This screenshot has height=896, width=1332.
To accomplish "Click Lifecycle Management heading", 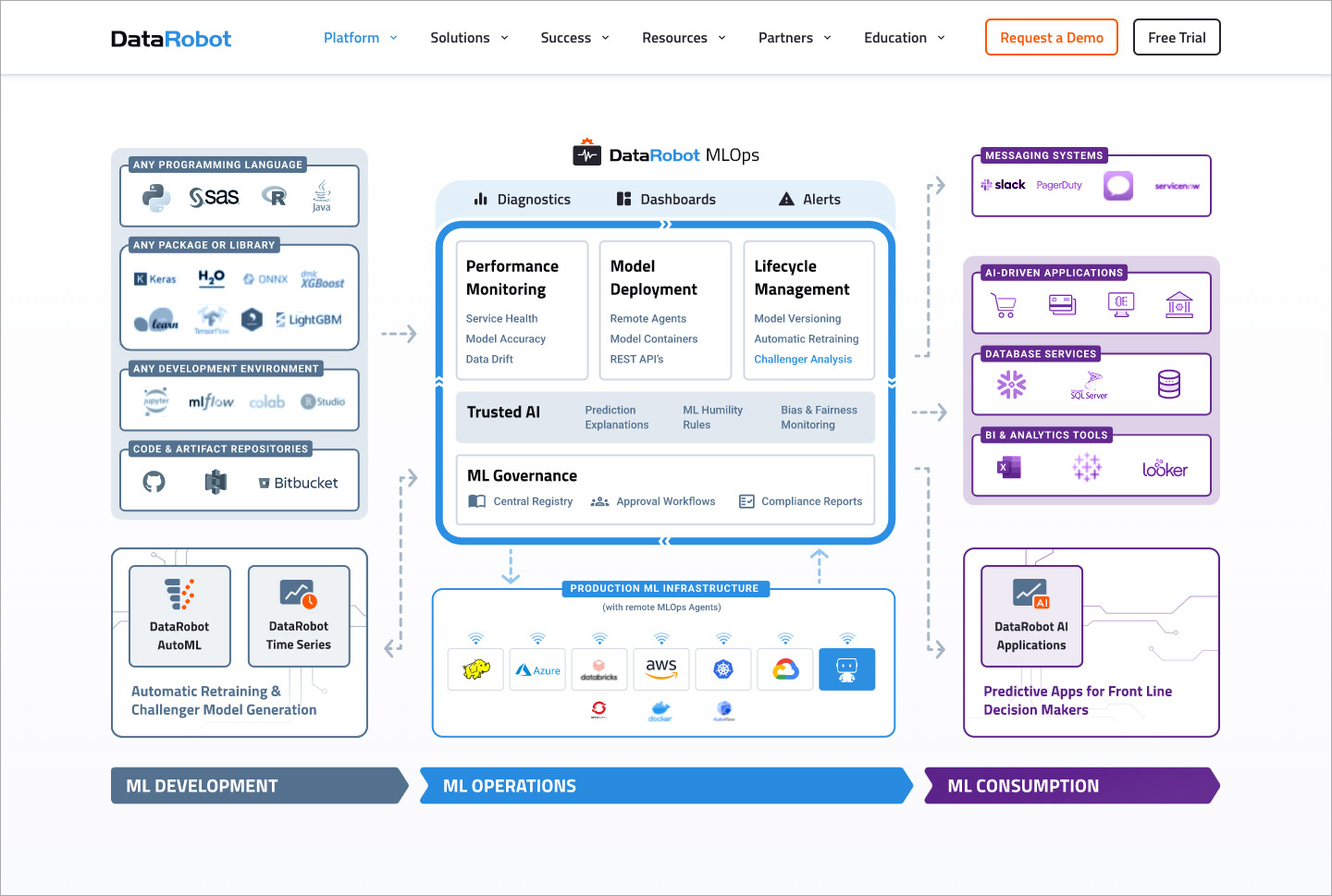I will pos(802,277).
